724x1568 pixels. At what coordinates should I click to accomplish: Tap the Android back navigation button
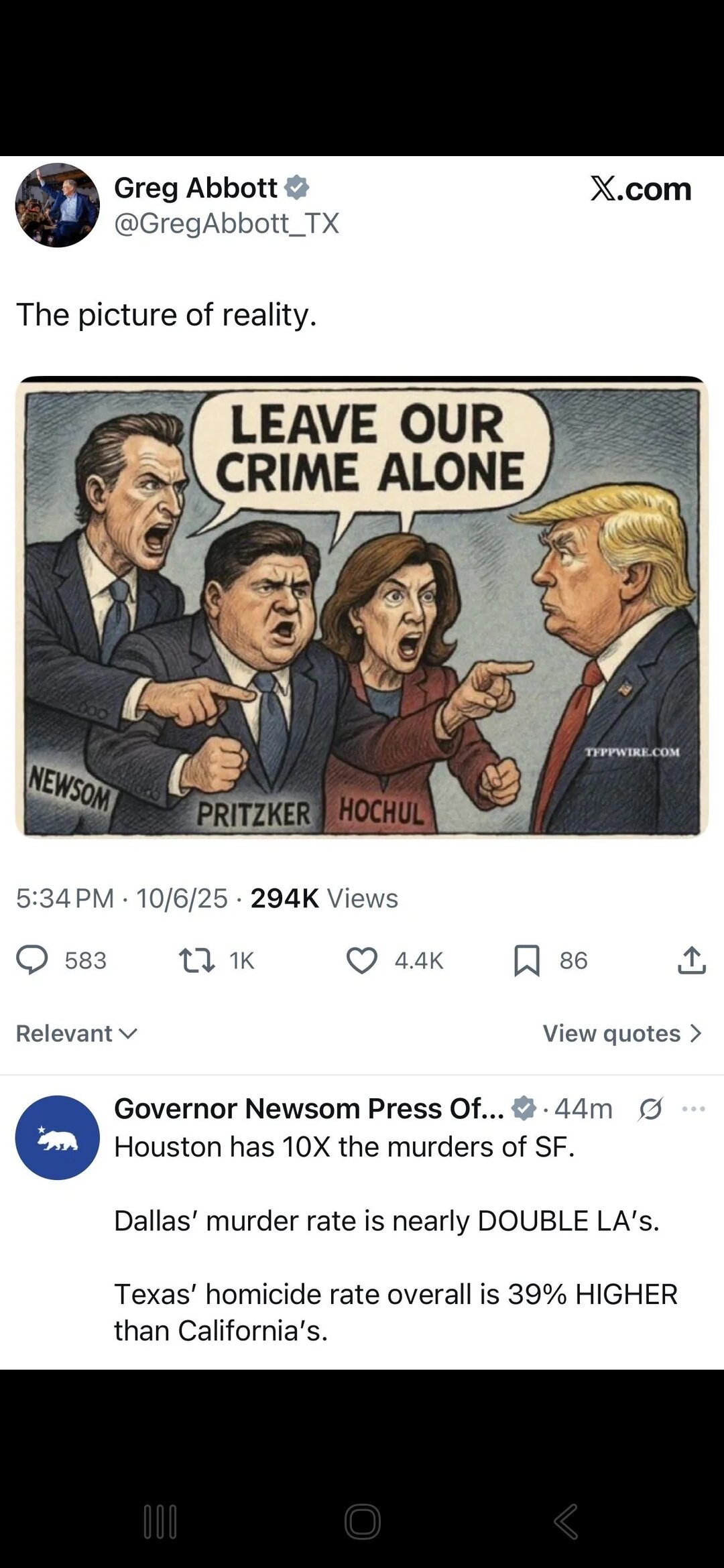point(566,1521)
